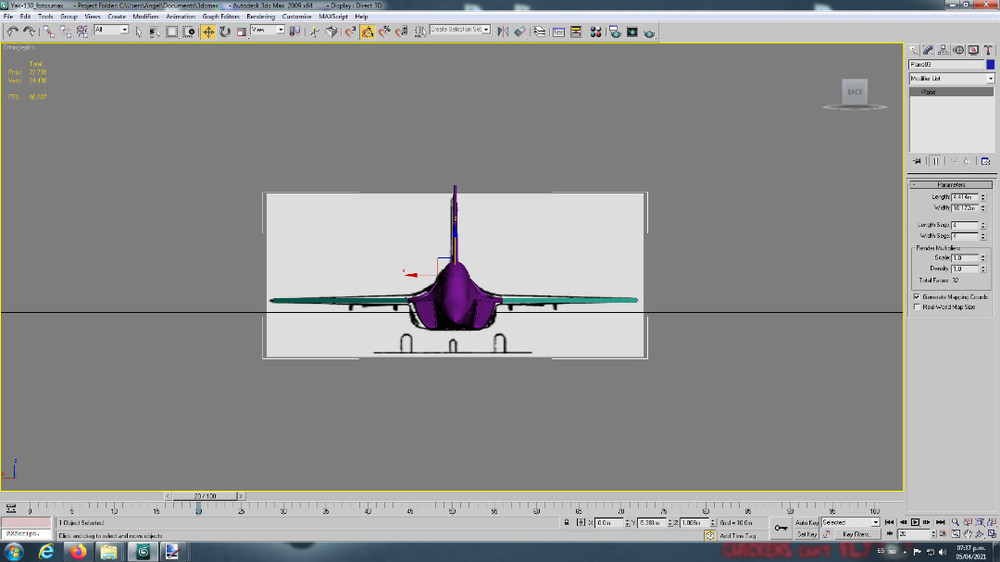
Task: Uncheck Generate Mapping Coords
Action: (917, 297)
